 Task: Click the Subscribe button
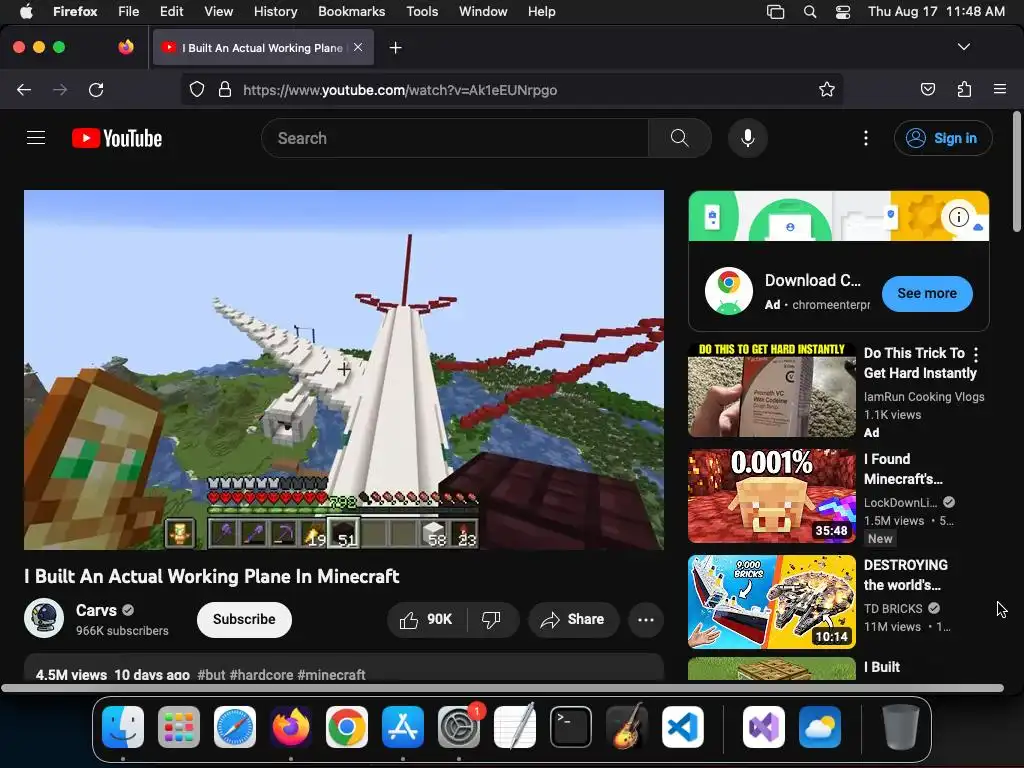(x=244, y=619)
